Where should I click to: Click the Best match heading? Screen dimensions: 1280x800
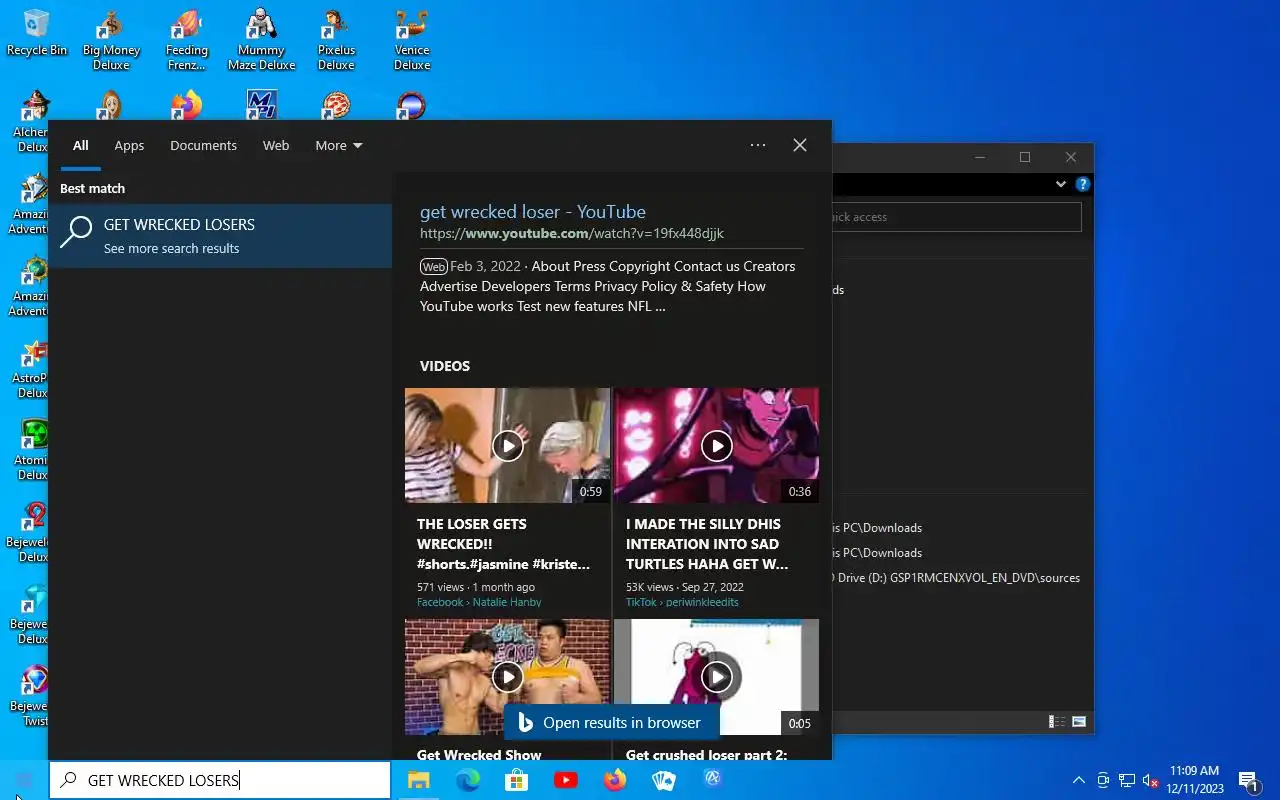tap(92, 188)
